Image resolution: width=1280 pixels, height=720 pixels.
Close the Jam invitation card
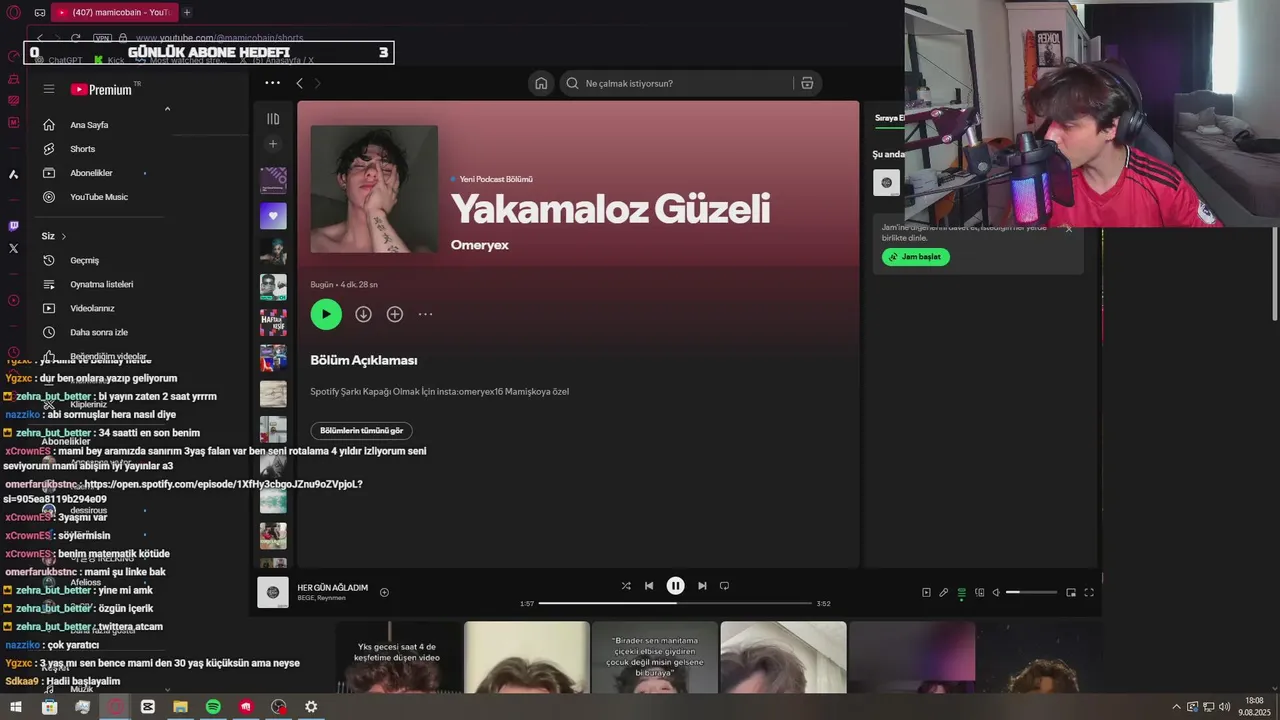tap(1068, 228)
